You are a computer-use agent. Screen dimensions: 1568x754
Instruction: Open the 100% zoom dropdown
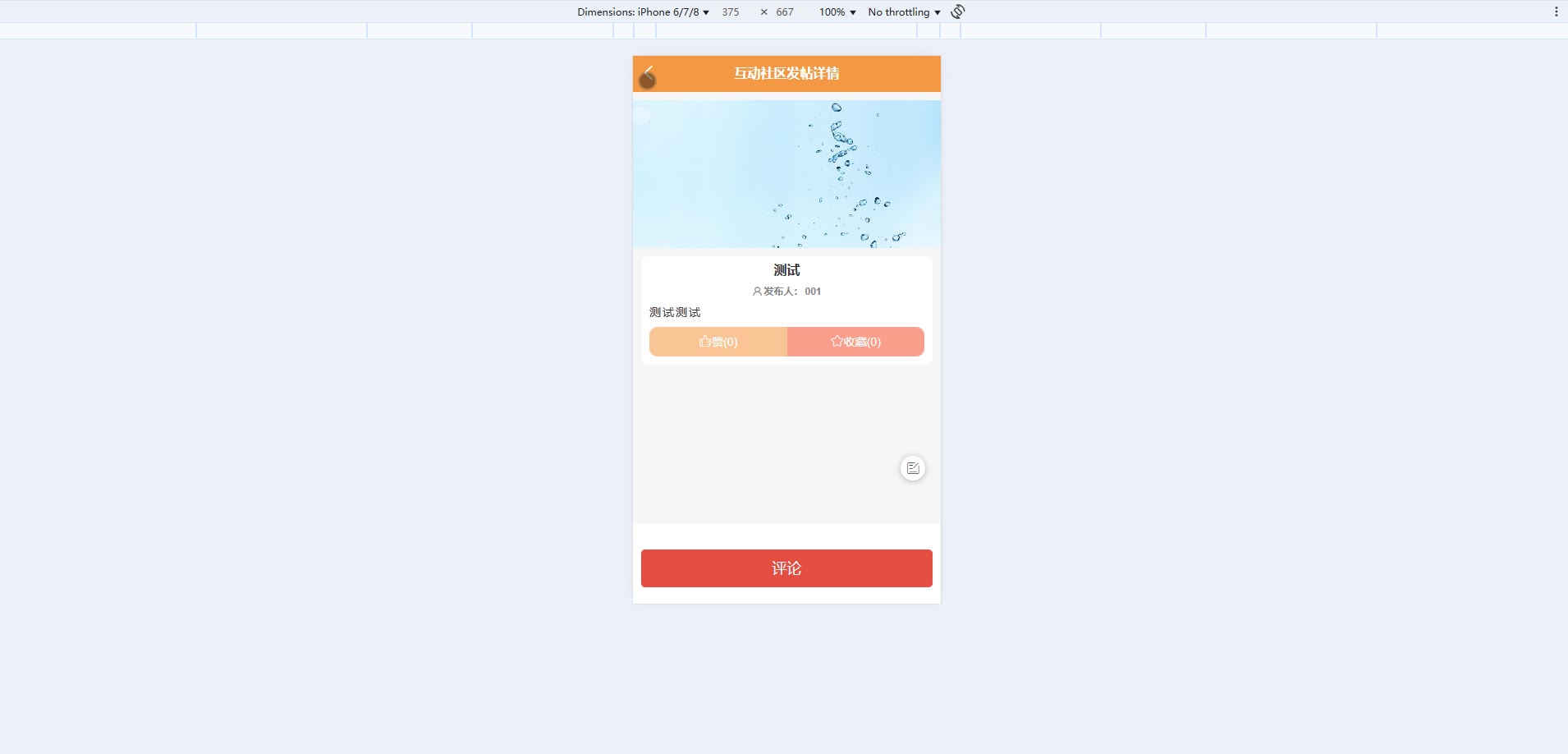837,11
